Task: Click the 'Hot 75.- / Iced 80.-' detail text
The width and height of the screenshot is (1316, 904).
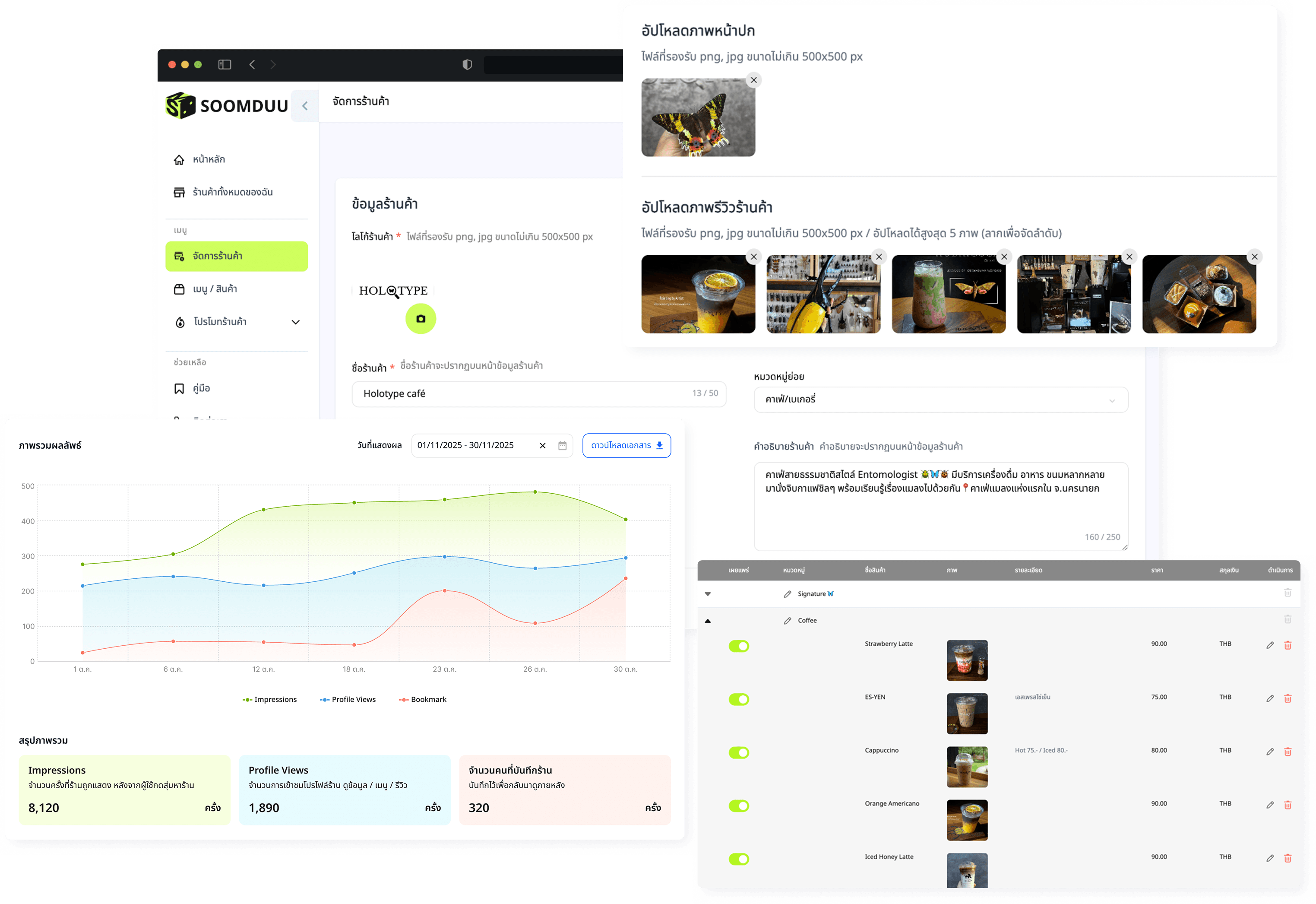Action: (1041, 751)
